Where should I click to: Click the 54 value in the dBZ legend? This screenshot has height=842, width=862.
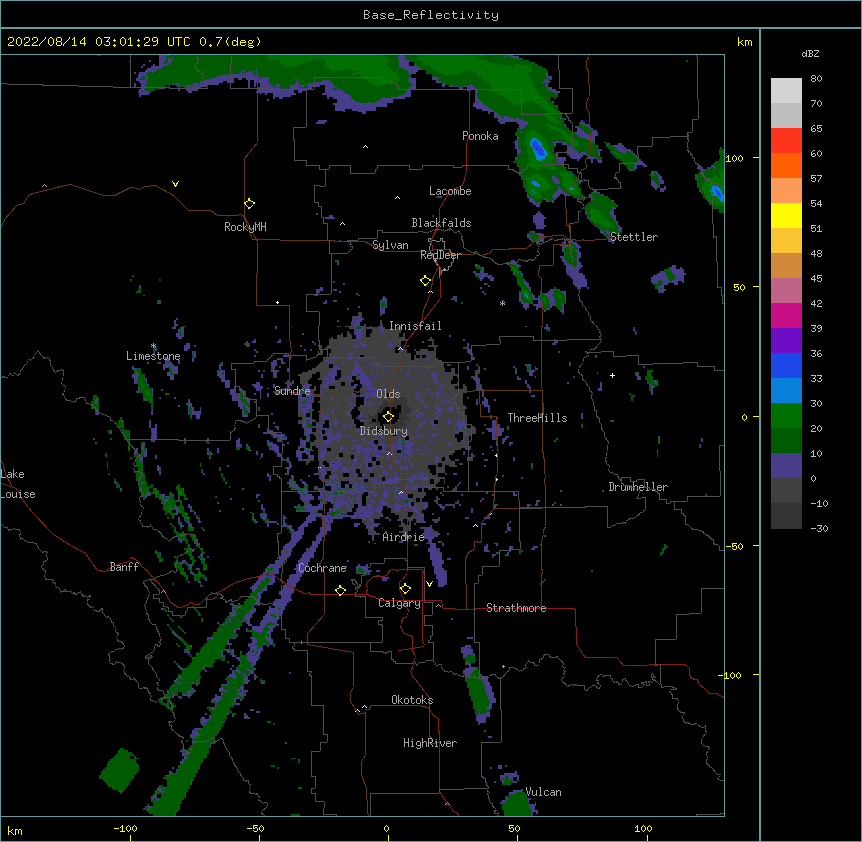coord(816,203)
